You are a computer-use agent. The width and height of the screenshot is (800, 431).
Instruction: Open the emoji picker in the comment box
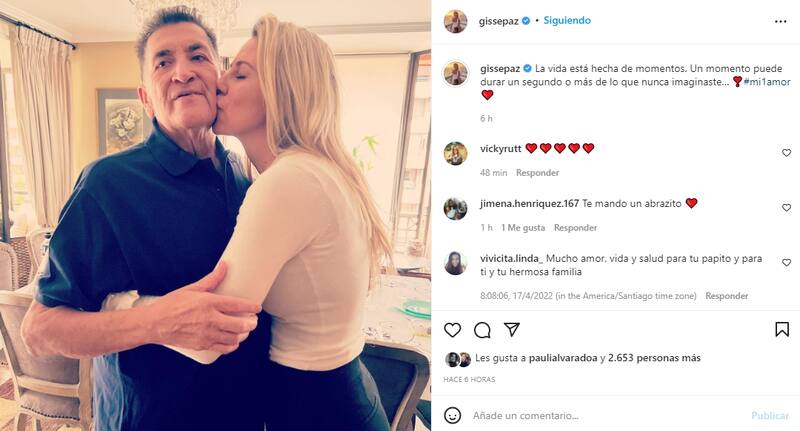(453, 415)
